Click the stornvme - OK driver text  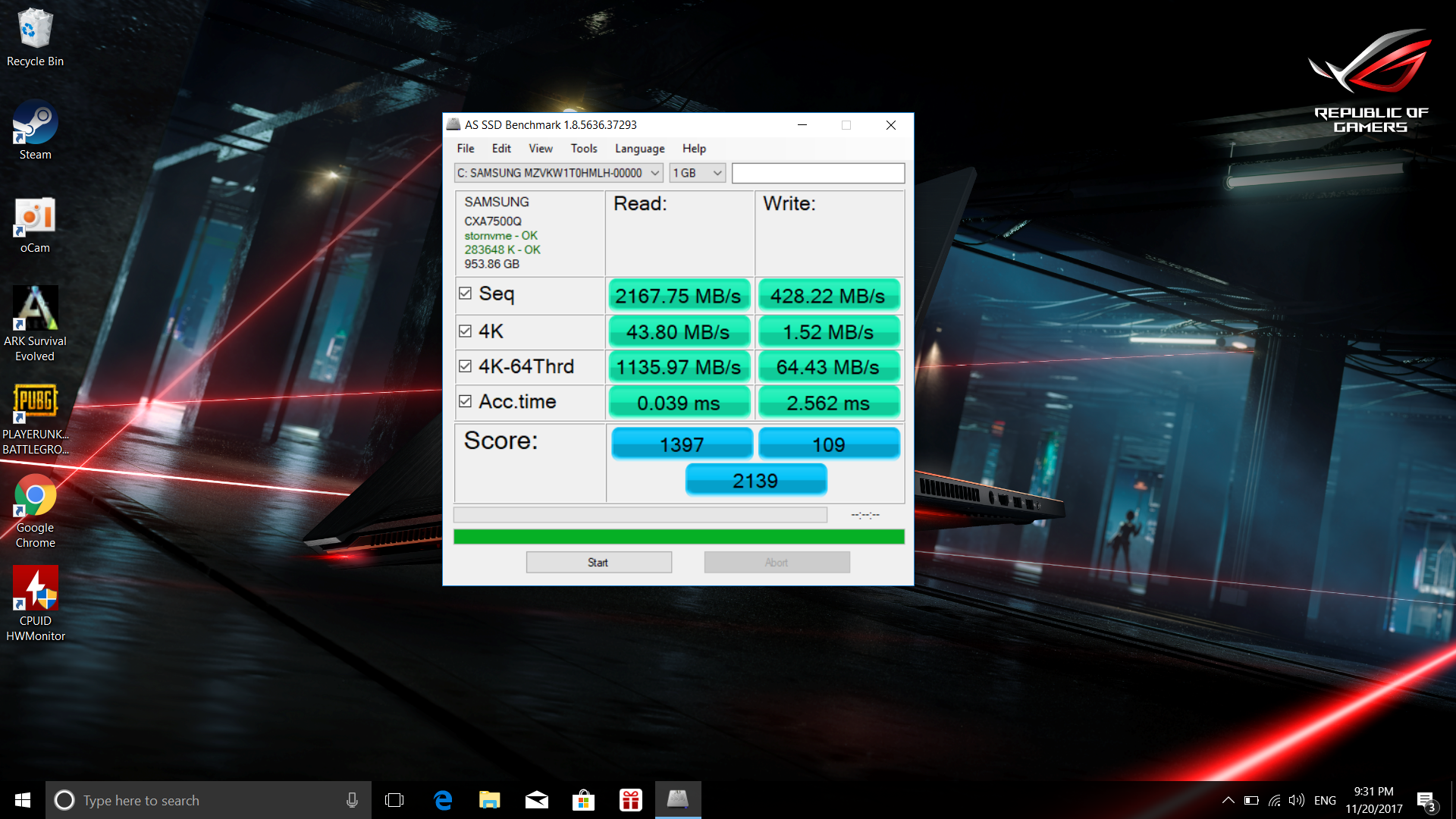click(x=501, y=236)
